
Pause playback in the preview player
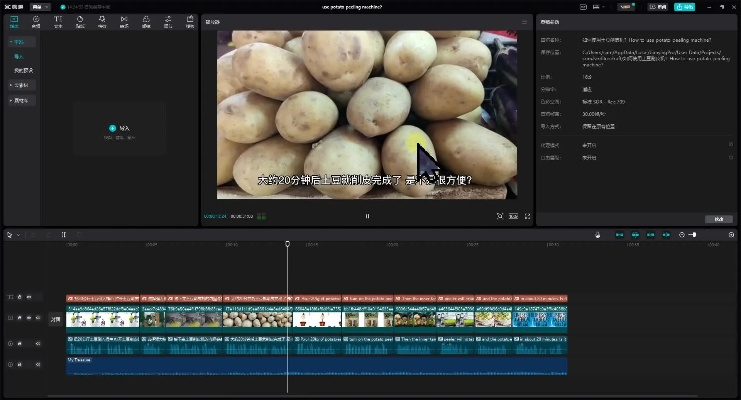point(367,216)
